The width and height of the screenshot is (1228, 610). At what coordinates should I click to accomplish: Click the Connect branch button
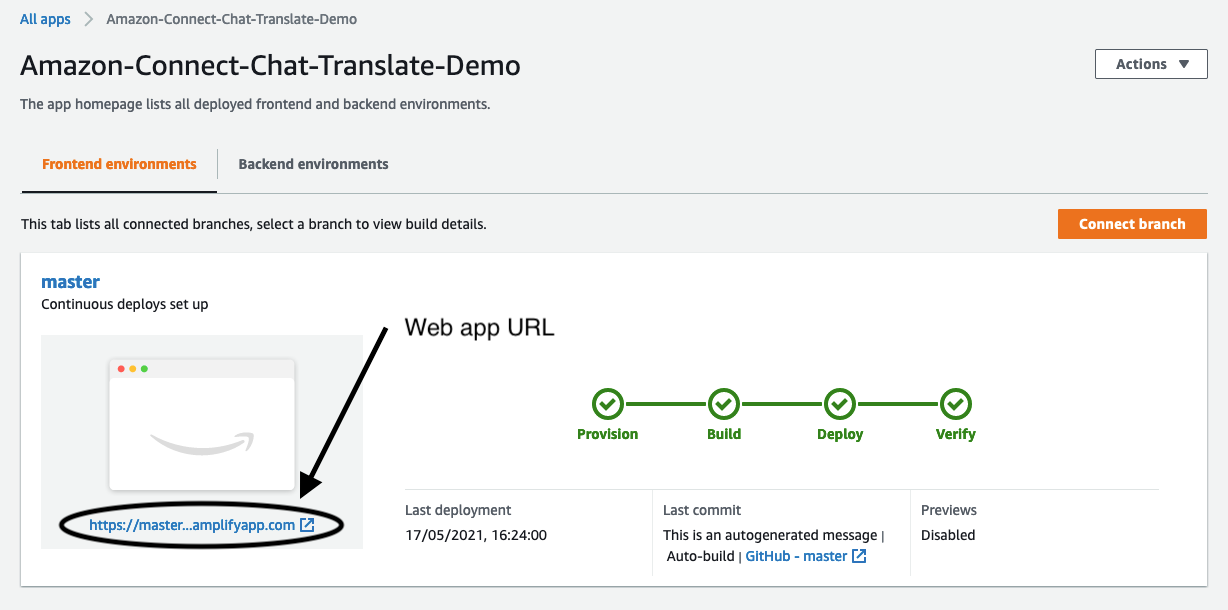(x=1132, y=224)
